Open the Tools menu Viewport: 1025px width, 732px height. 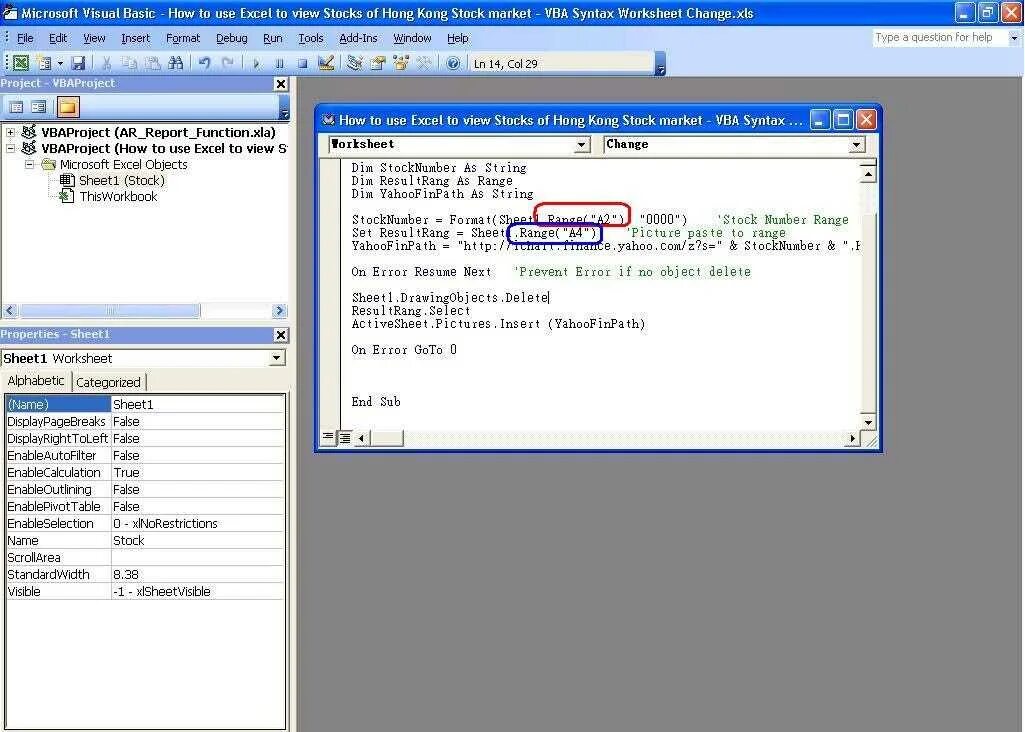pos(311,39)
